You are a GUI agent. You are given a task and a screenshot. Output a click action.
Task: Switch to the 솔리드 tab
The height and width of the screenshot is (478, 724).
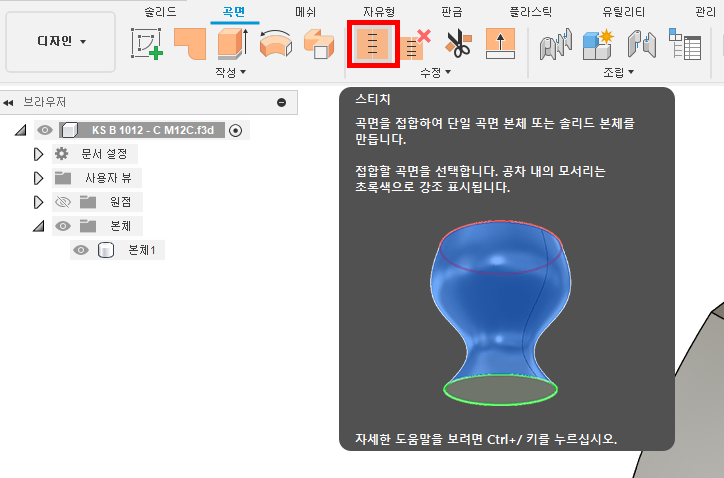point(160,12)
